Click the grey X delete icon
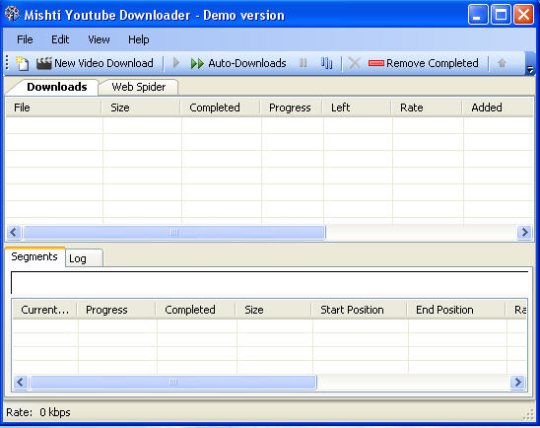The width and height of the screenshot is (540, 428). (354, 63)
